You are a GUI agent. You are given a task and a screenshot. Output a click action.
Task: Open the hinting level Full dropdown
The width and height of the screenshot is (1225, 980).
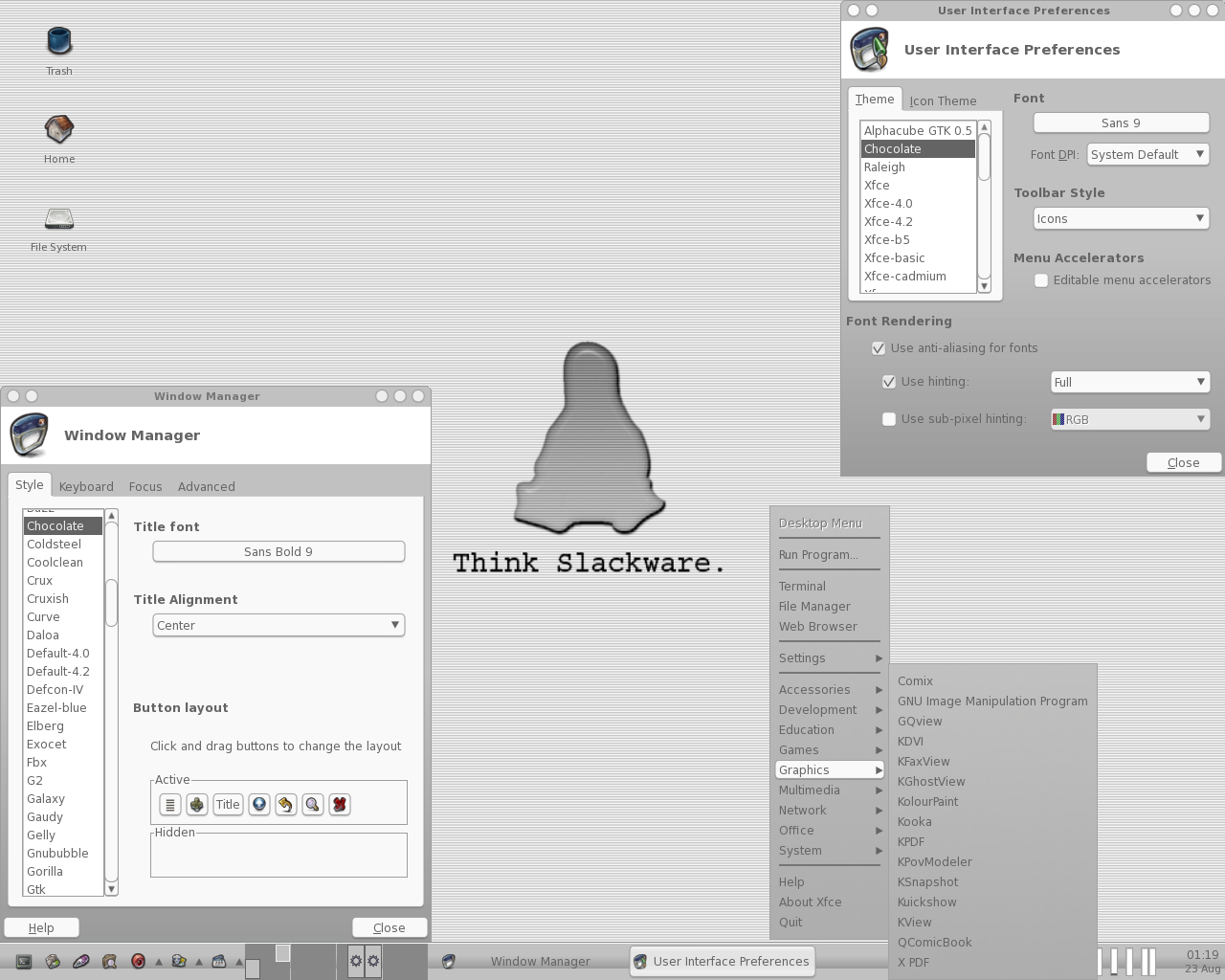1130,382
